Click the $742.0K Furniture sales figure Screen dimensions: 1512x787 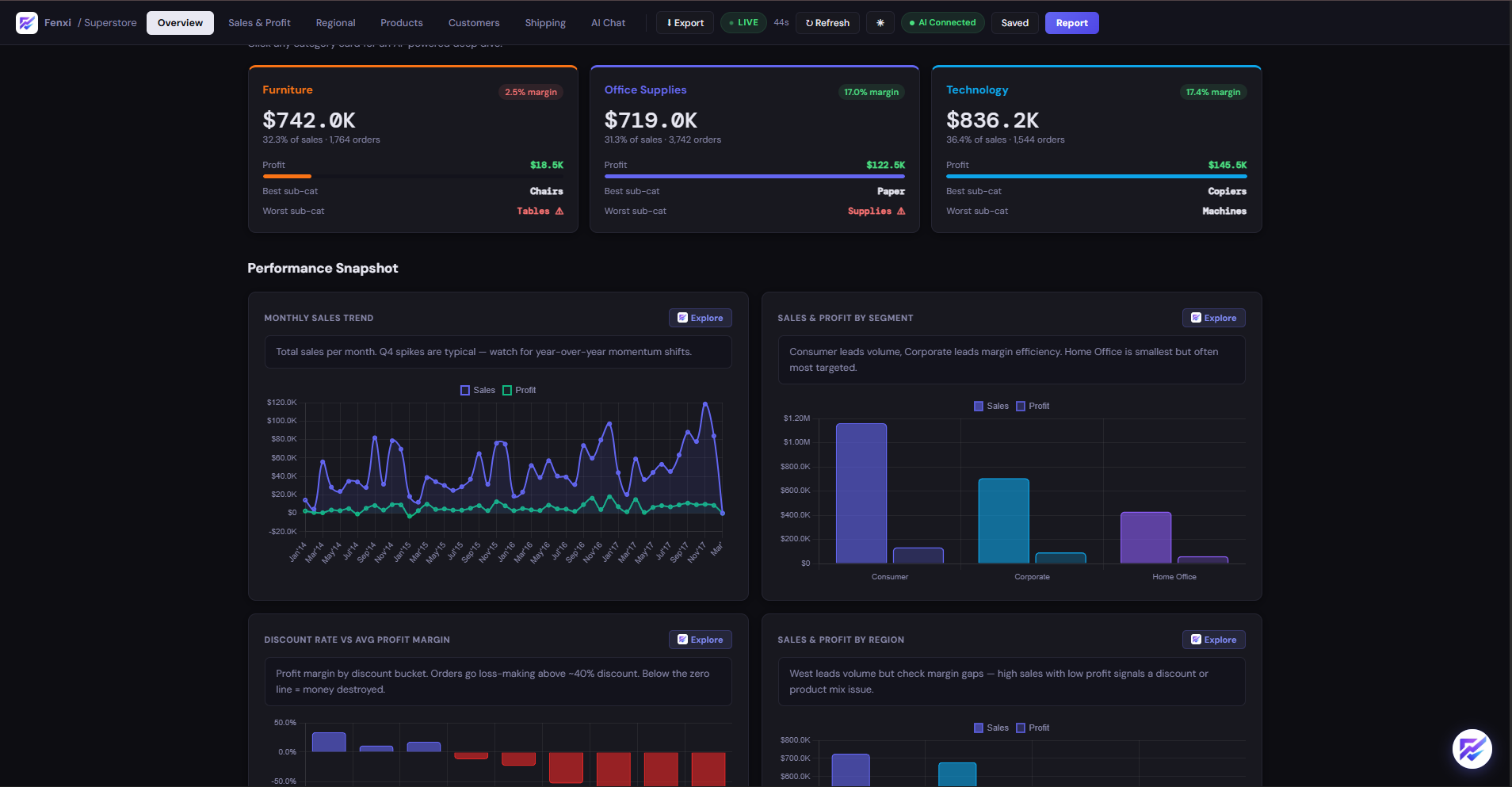tap(309, 120)
